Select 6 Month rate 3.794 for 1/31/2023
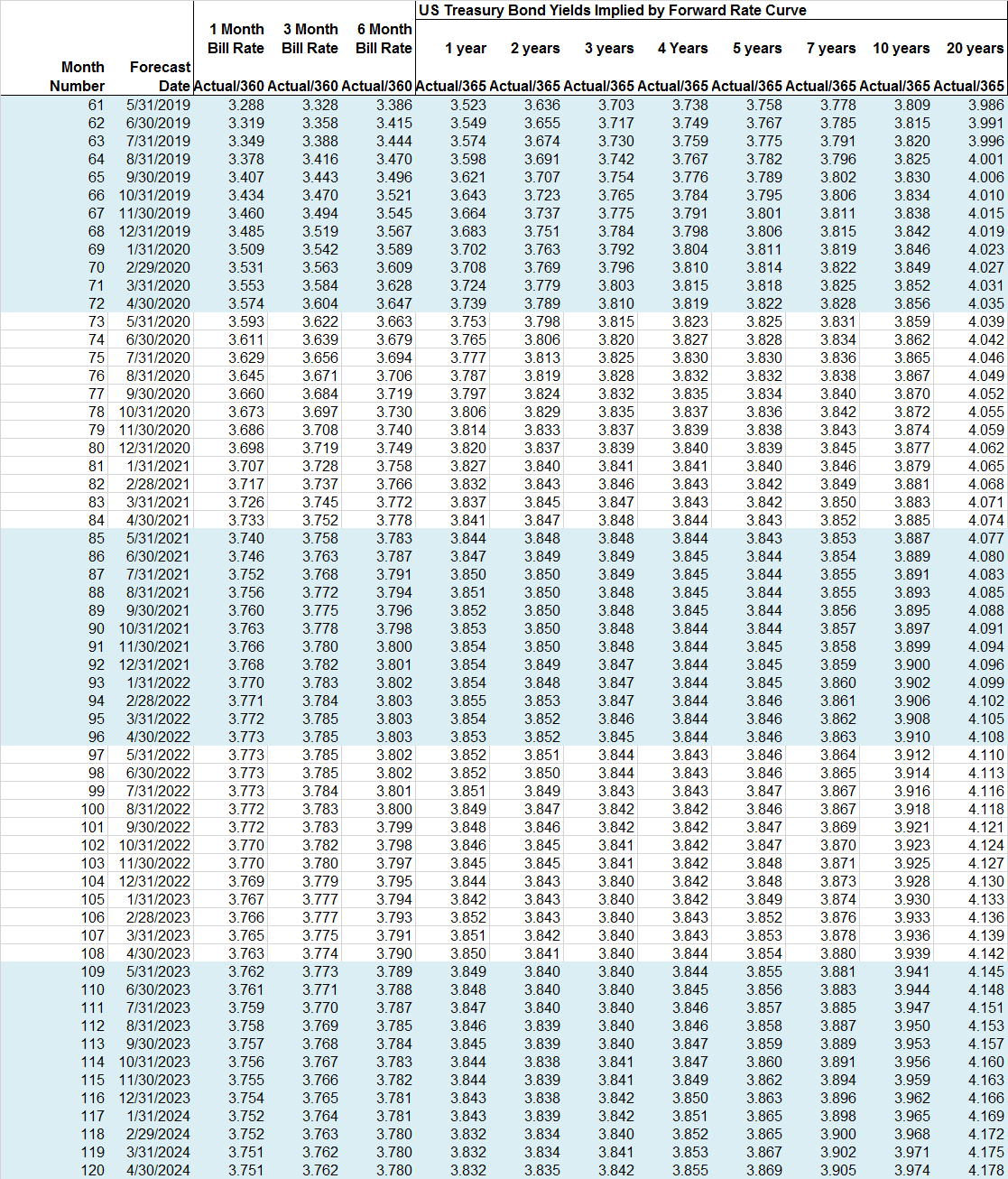This screenshot has width=1008, height=1179. 394,899
